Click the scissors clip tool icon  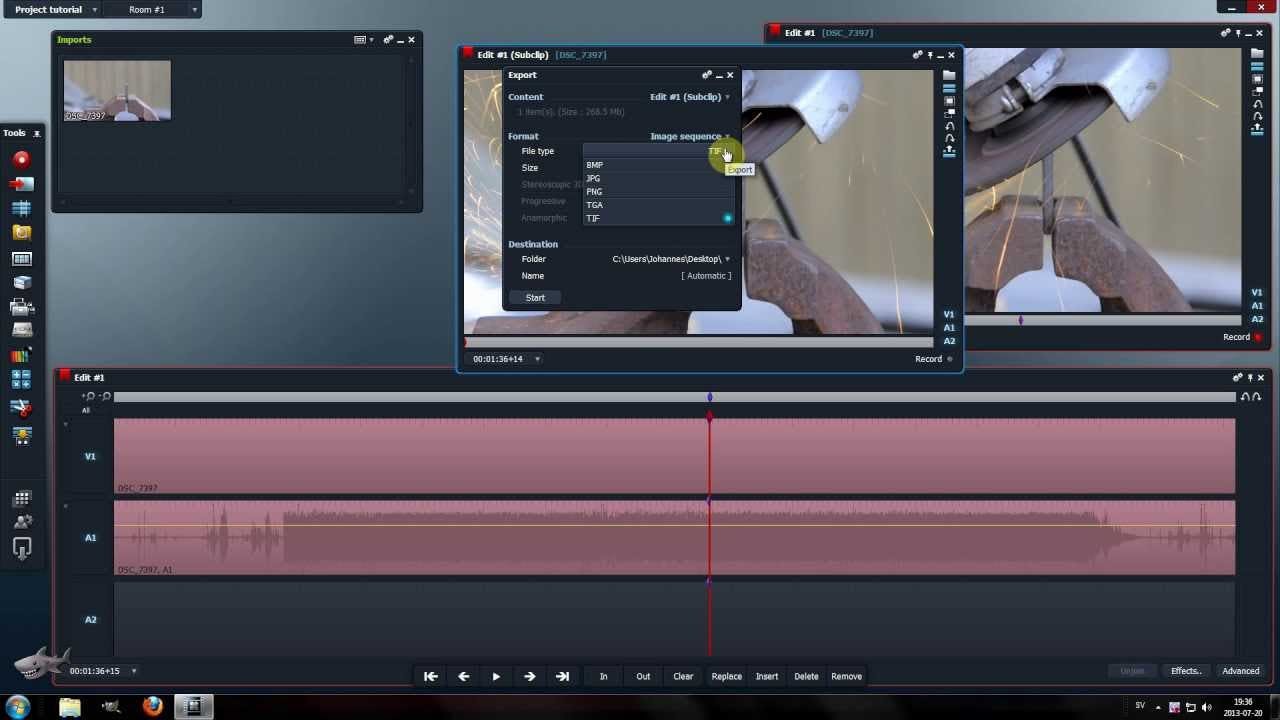[x=21, y=408]
